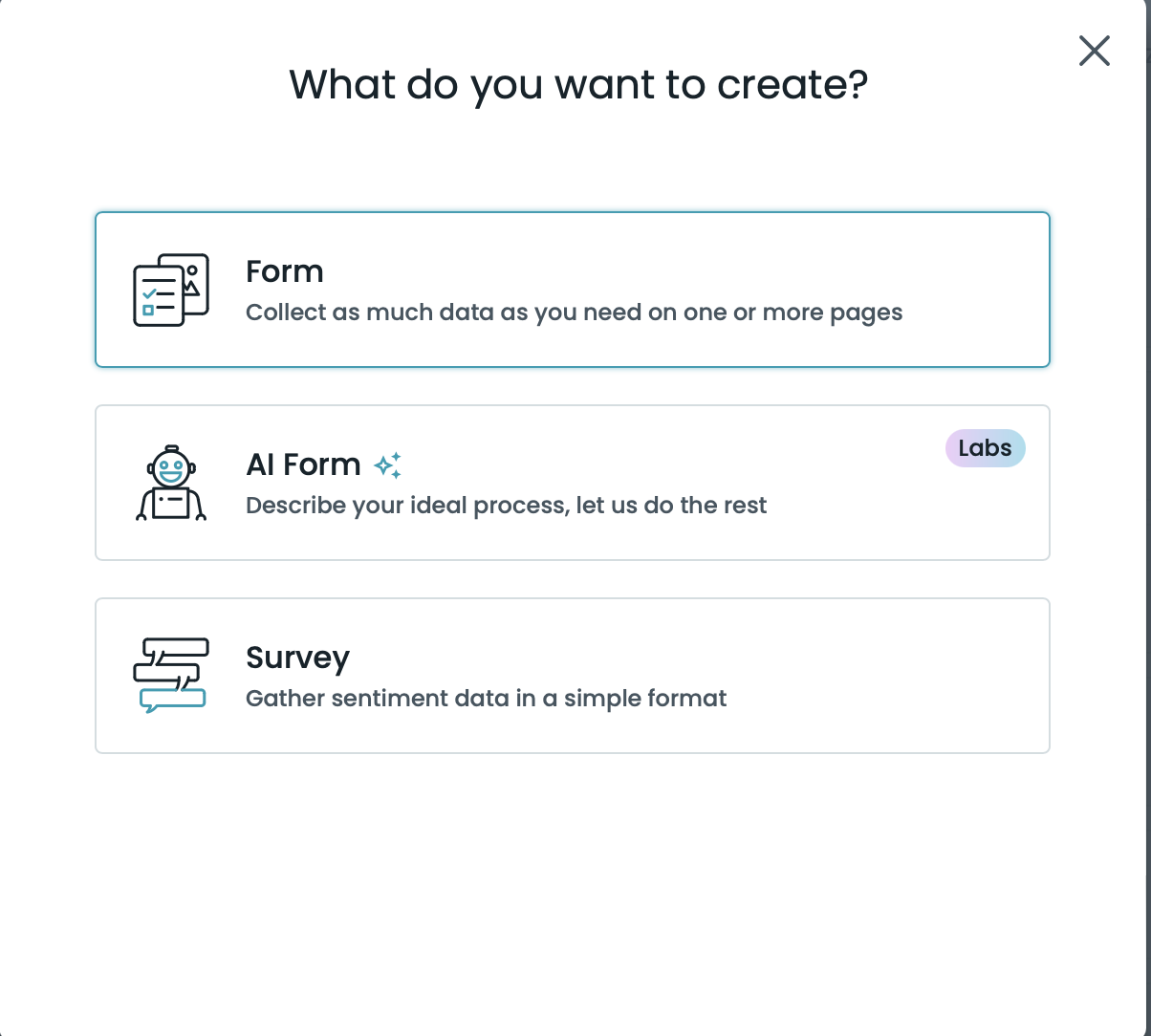
Task: Click the Form documents icon
Action: 170,290
